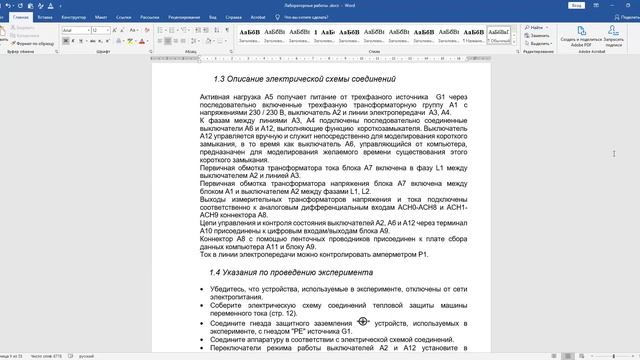Apply the text highlight color marker

[x=130, y=41]
